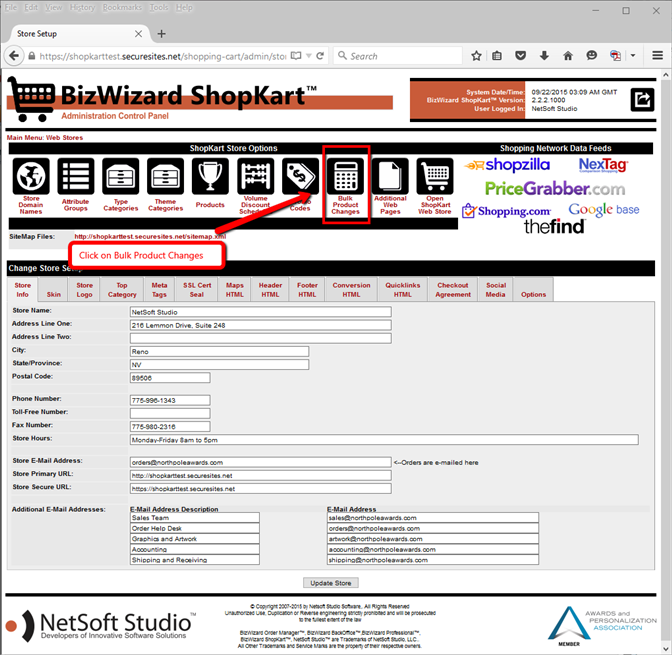Open the Shopping.com data feed
Viewport: 672px width, 655px height.
pos(506,210)
